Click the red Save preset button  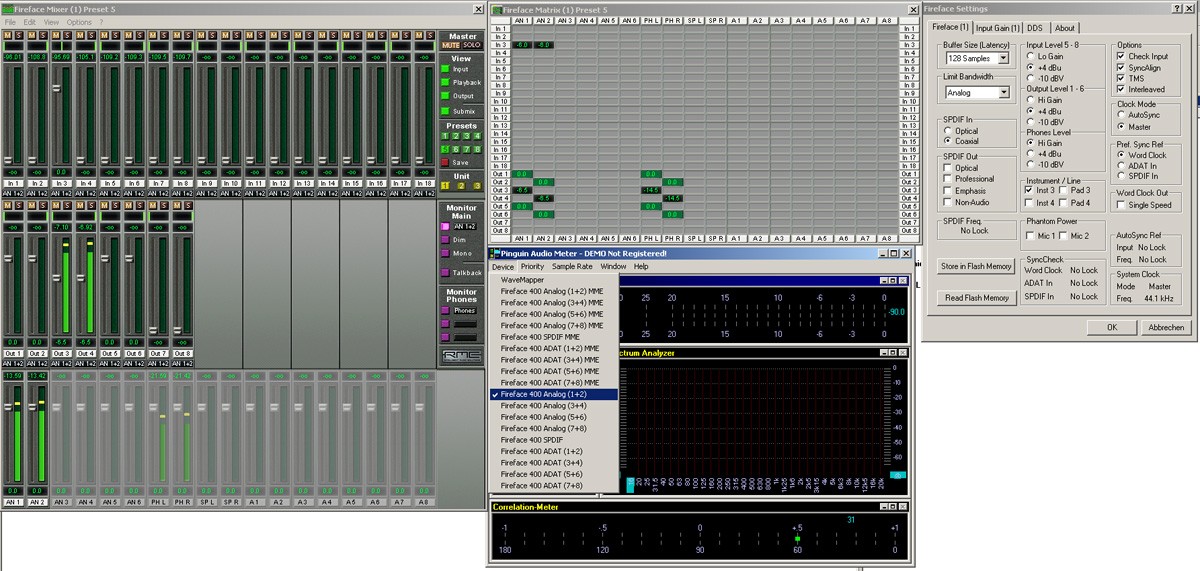click(x=446, y=162)
